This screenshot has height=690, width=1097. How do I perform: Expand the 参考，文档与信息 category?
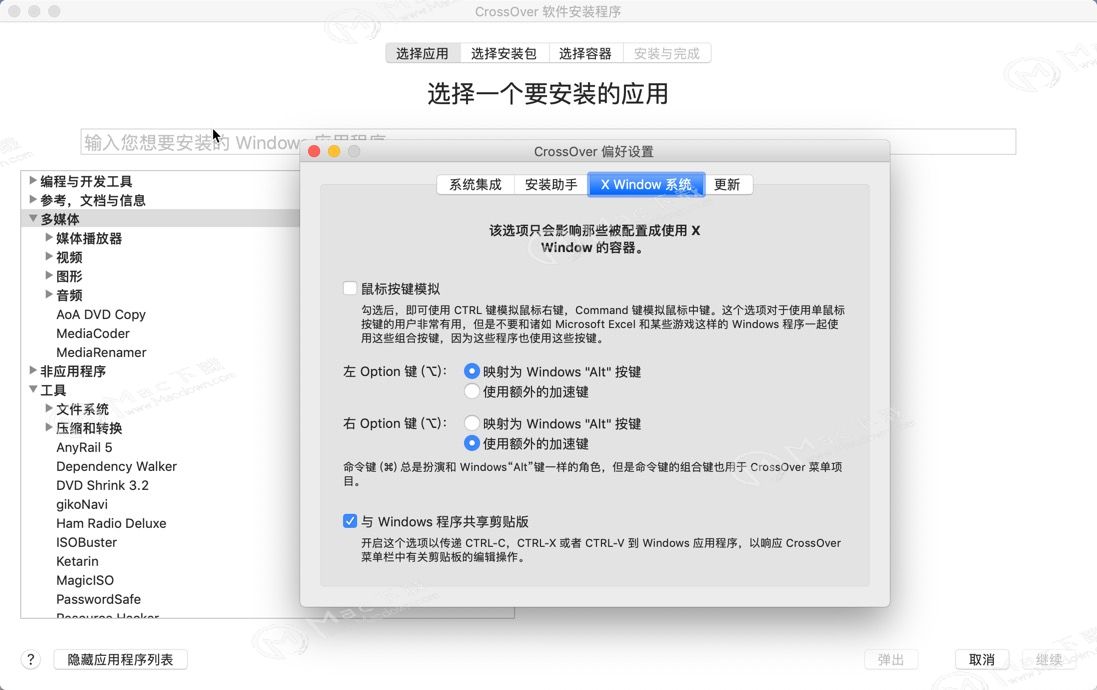(33, 199)
